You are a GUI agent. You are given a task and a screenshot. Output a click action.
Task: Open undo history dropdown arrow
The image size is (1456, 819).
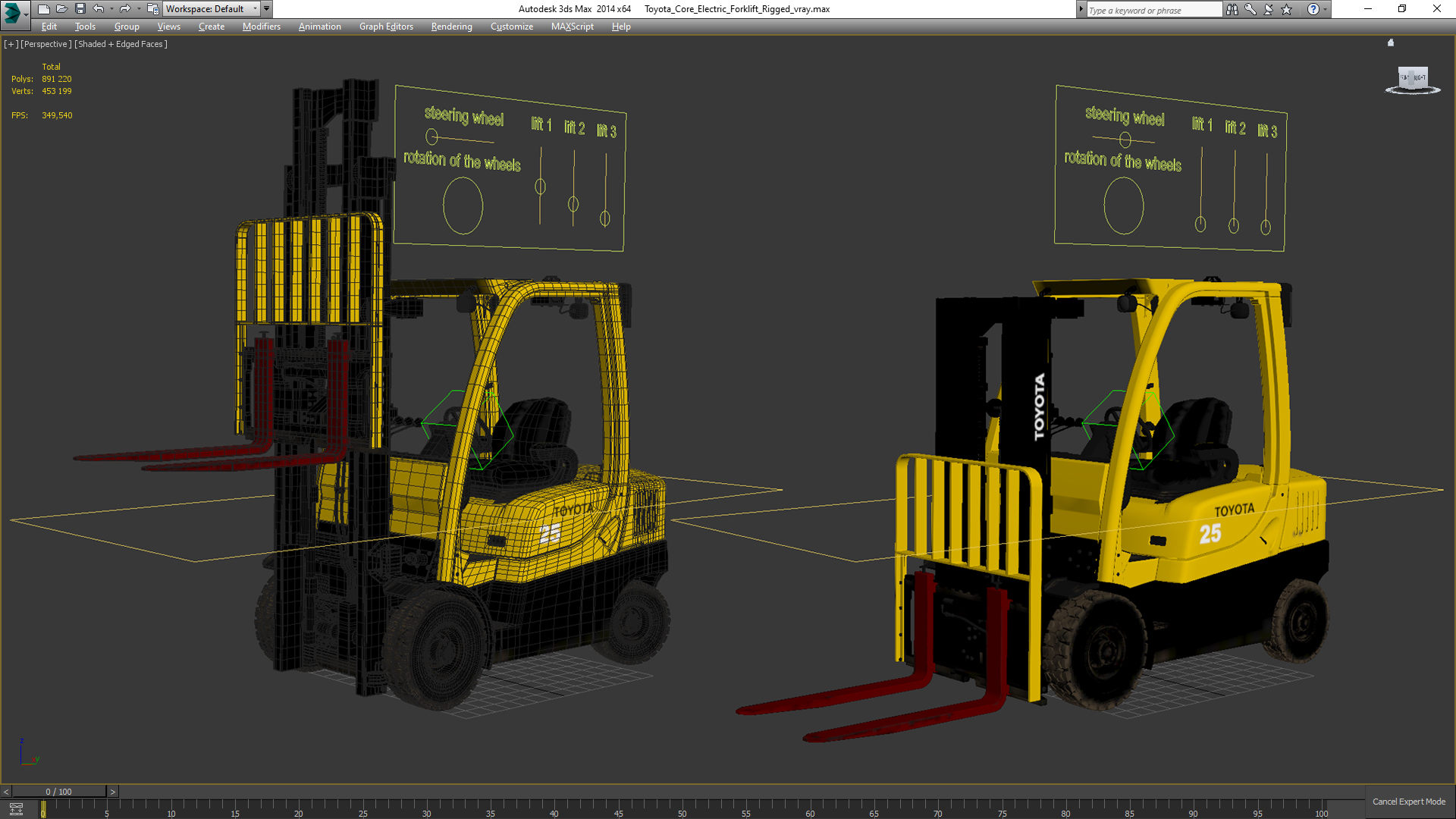point(111,9)
